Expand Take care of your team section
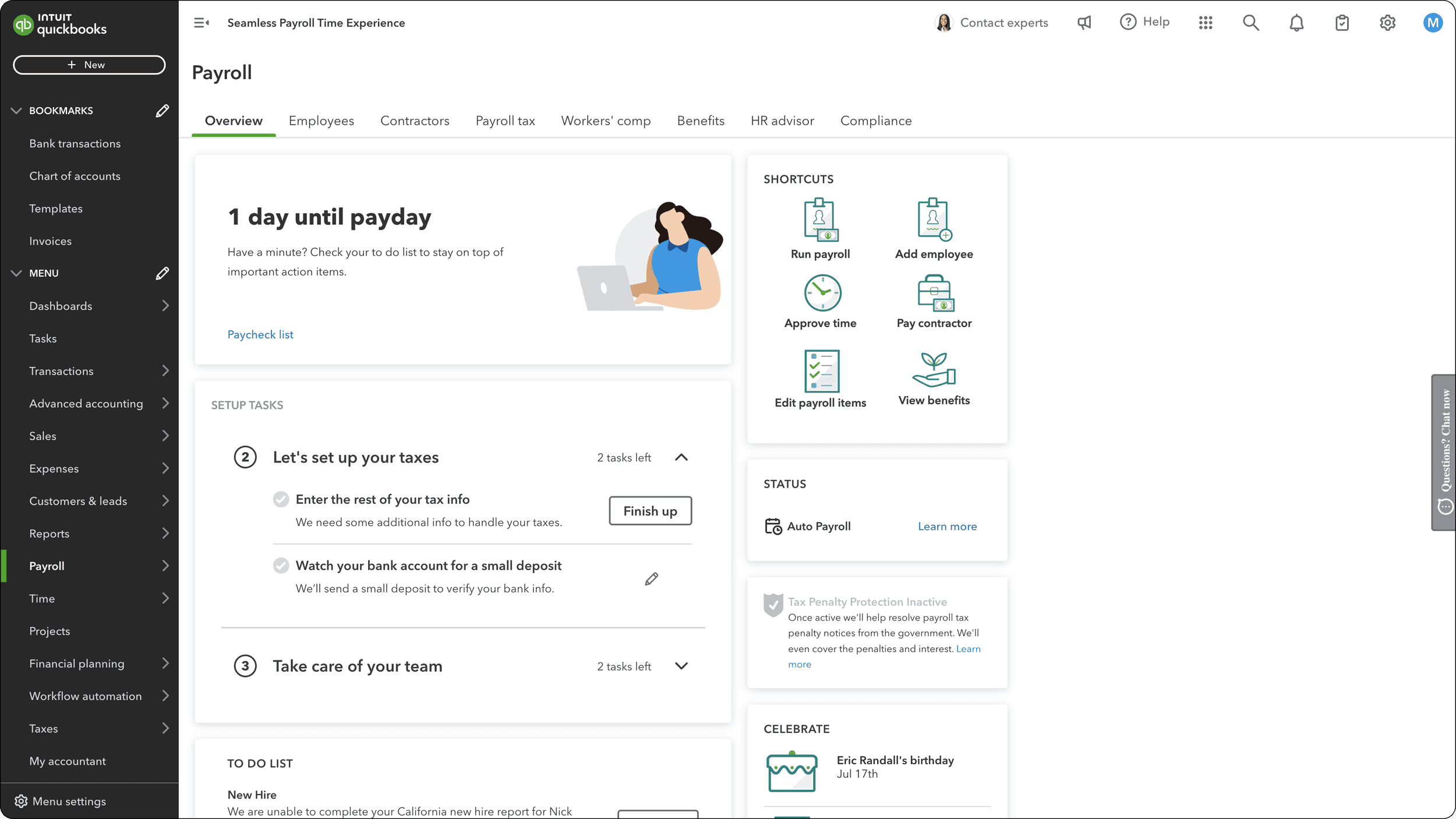 (x=681, y=666)
